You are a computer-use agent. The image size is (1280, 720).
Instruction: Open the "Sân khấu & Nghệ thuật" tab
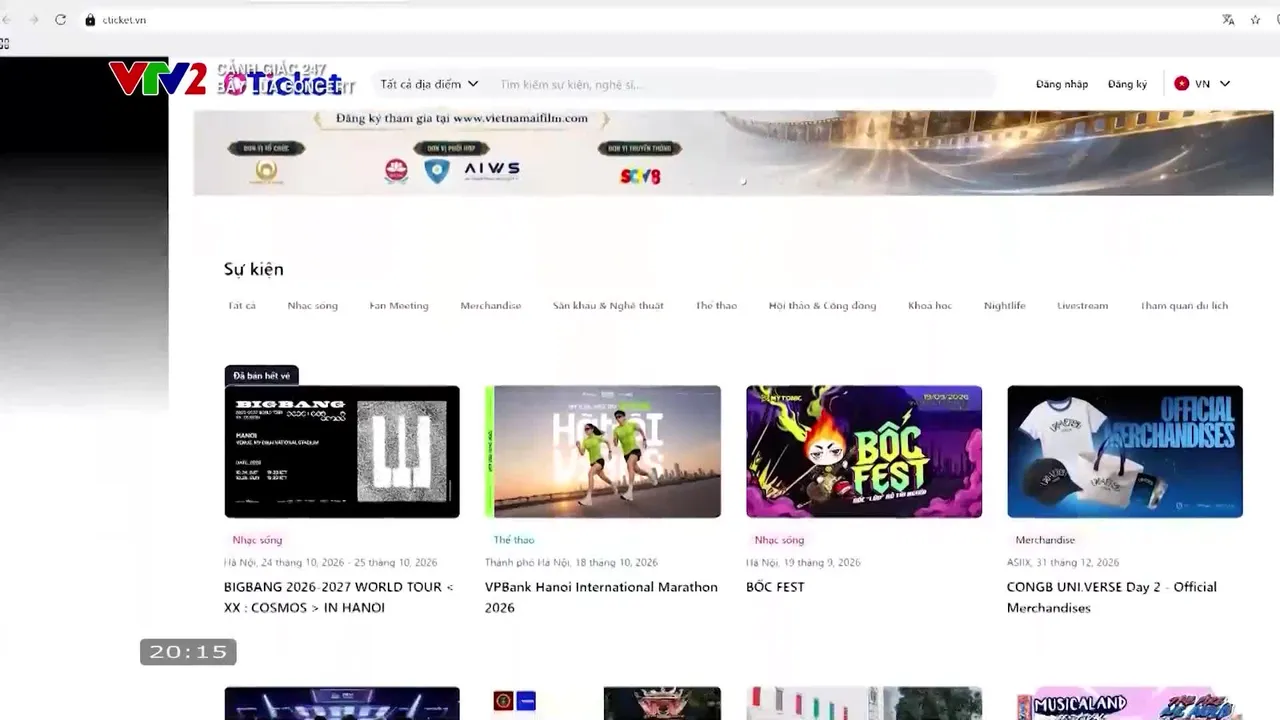[608, 305]
